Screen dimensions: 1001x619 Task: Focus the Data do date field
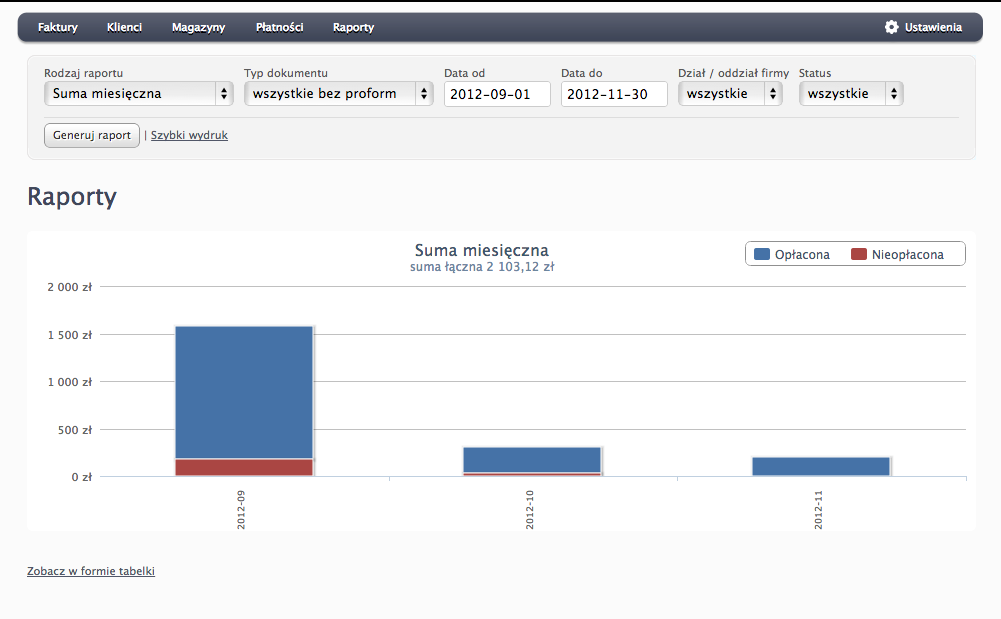pos(614,94)
